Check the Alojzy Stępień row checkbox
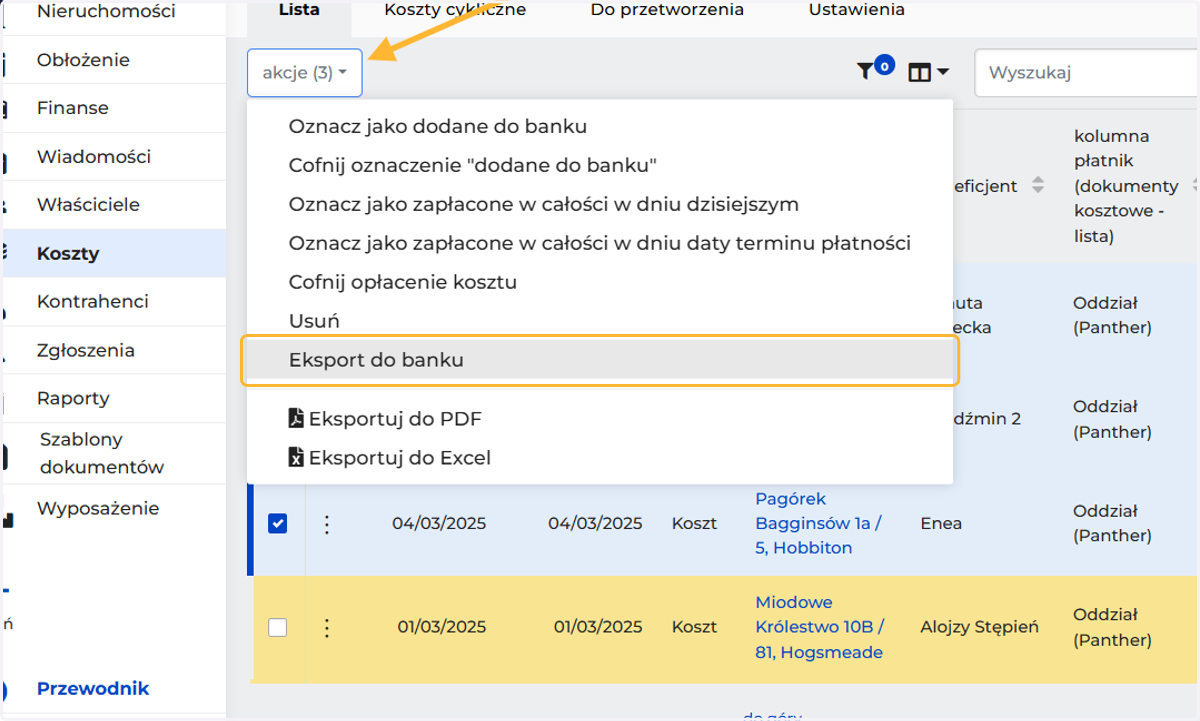The image size is (1200, 721). [x=277, y=627]
